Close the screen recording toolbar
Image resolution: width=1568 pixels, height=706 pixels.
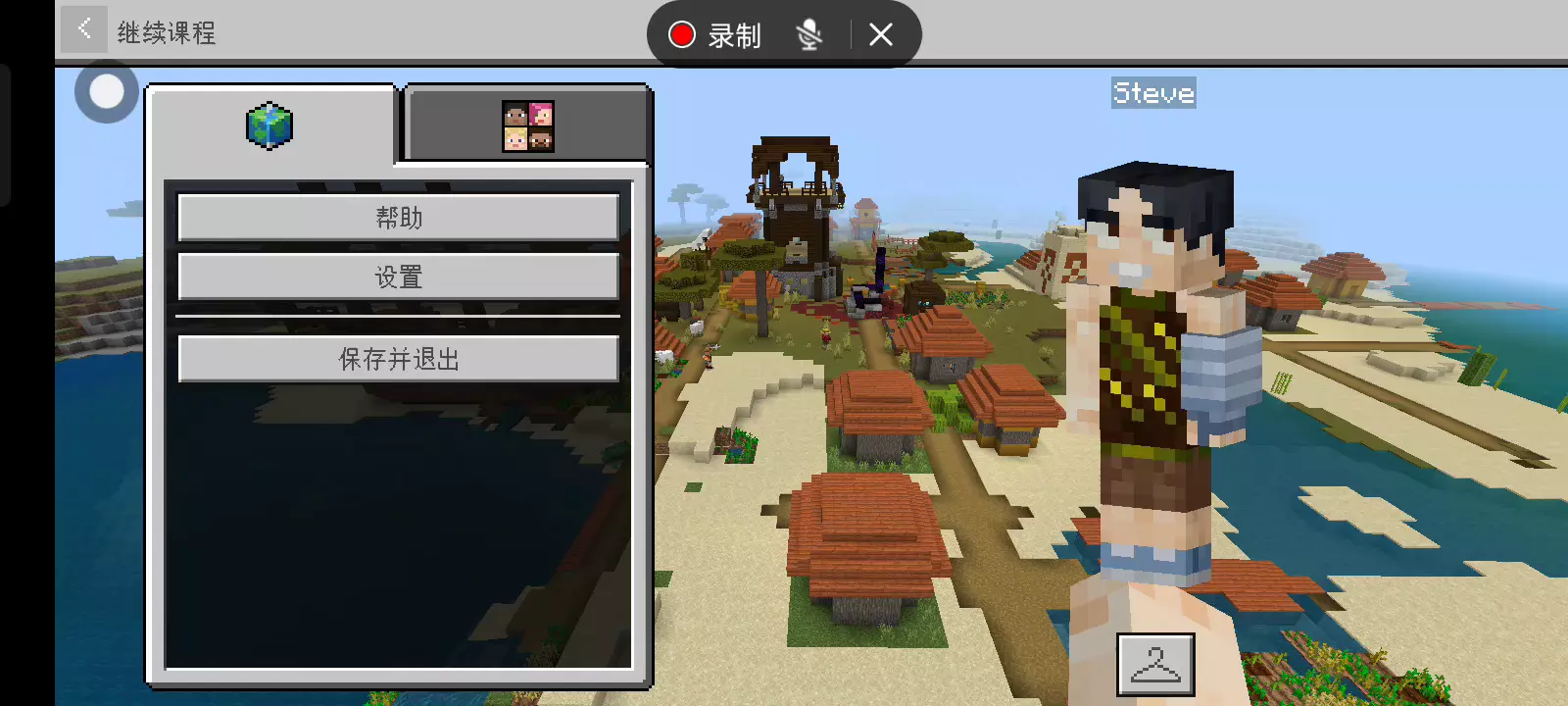pos(881,35)
